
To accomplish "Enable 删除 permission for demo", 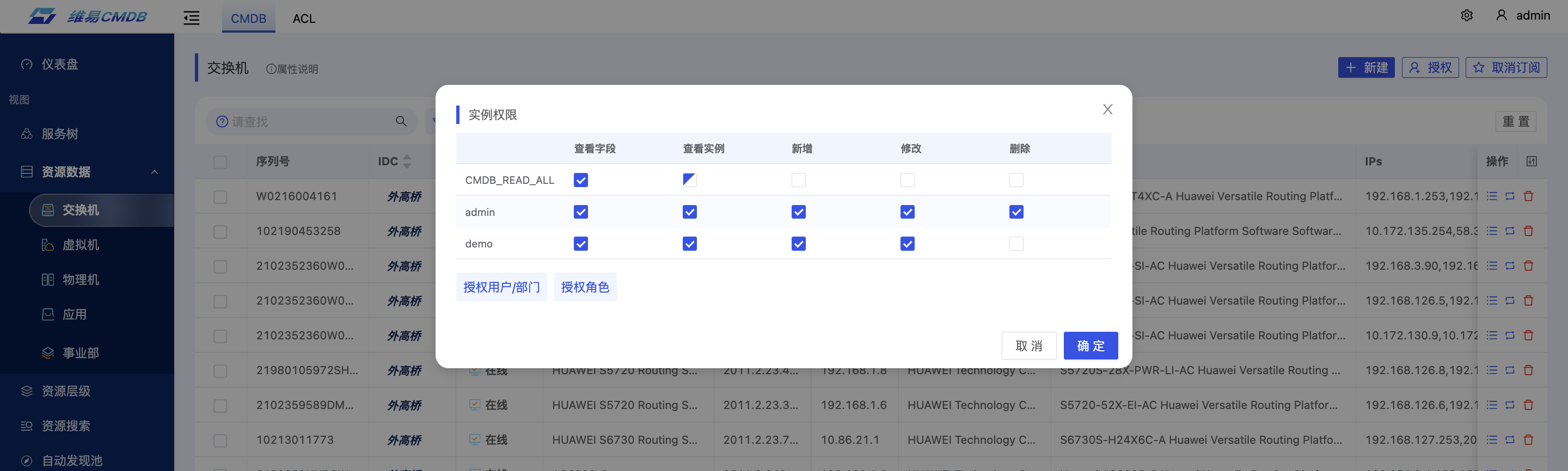I will coord(1016,244).
